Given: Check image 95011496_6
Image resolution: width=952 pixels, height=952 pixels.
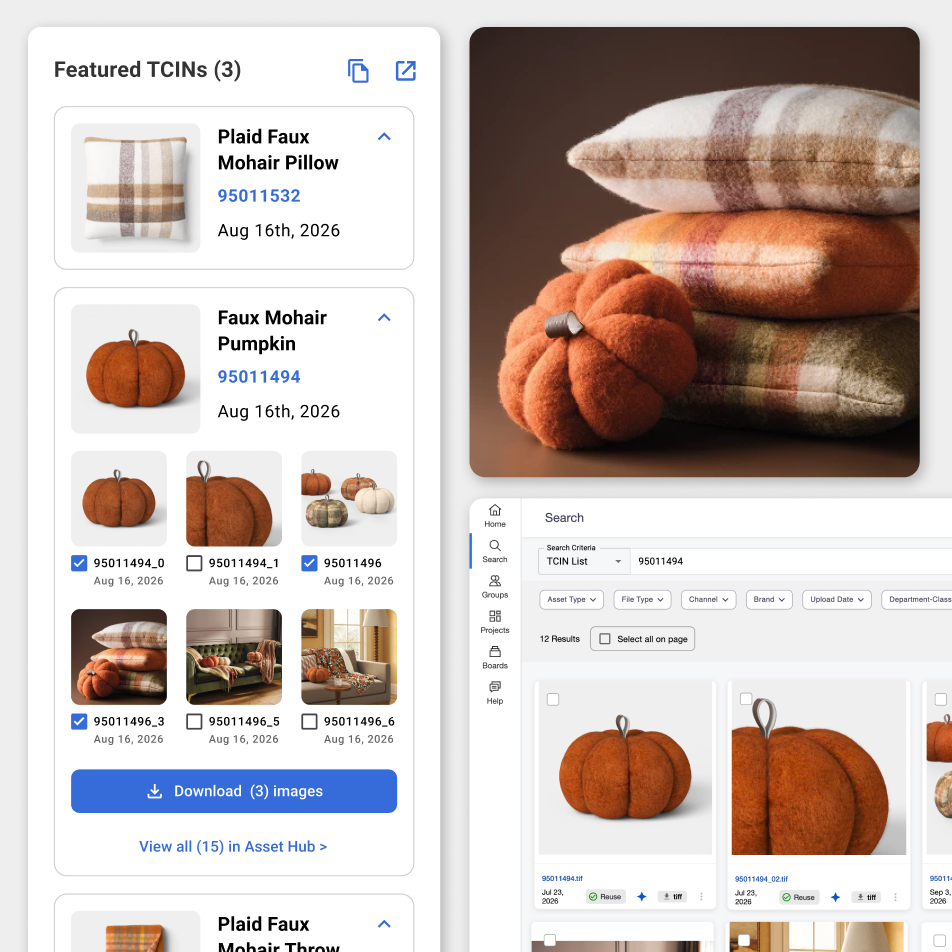Looking at the screenshot, I should [x=309, y=721].
